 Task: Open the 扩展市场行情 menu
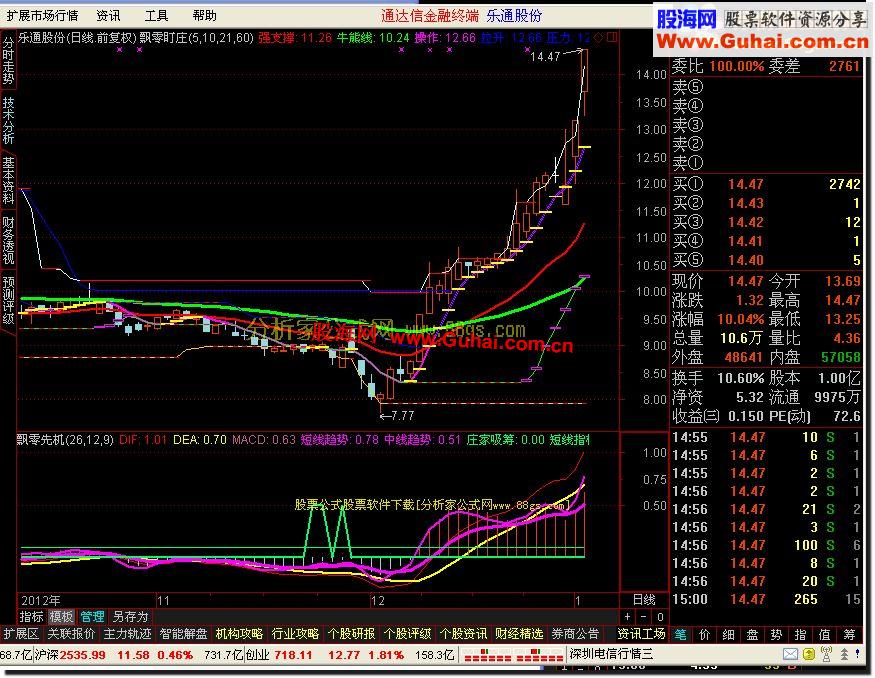pyautogui.click(x=42, y=16)
